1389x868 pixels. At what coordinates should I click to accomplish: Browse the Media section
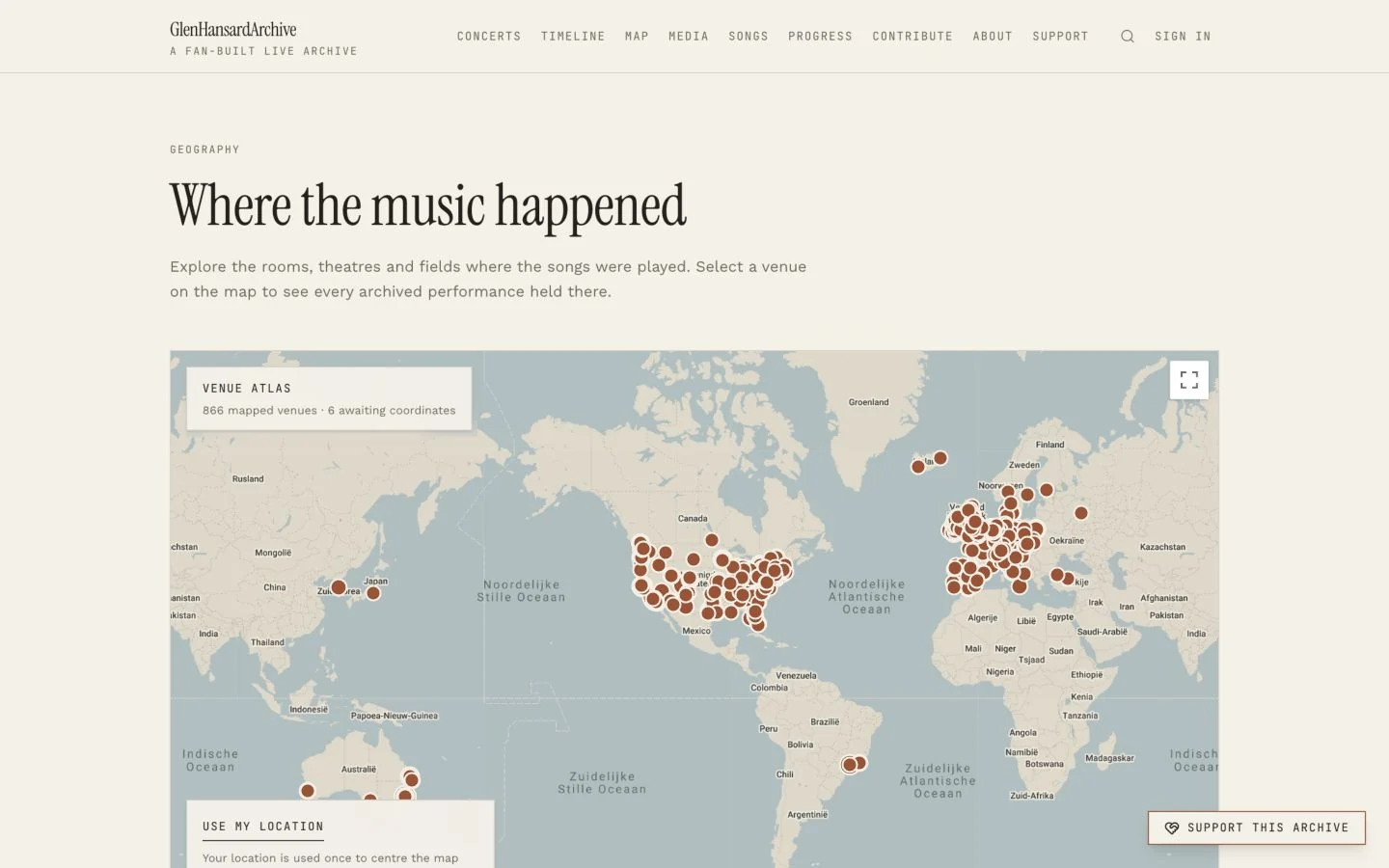689,37
